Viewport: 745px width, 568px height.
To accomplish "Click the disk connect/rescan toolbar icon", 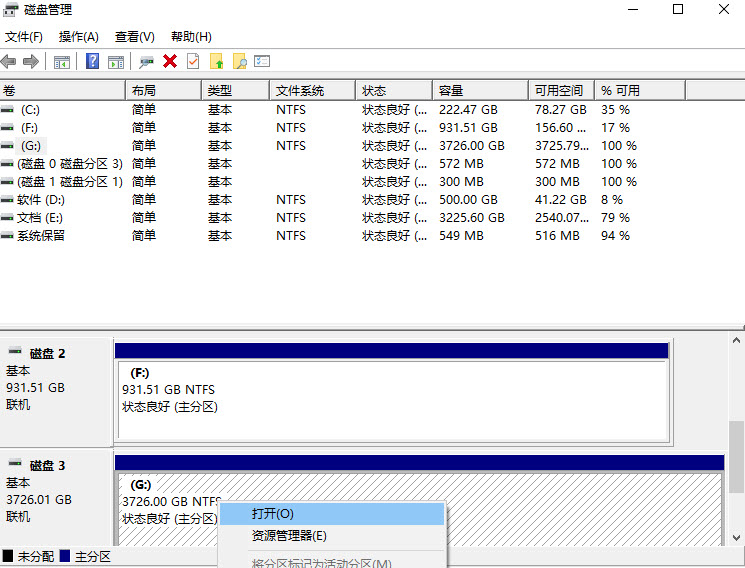I will point(146,62).
